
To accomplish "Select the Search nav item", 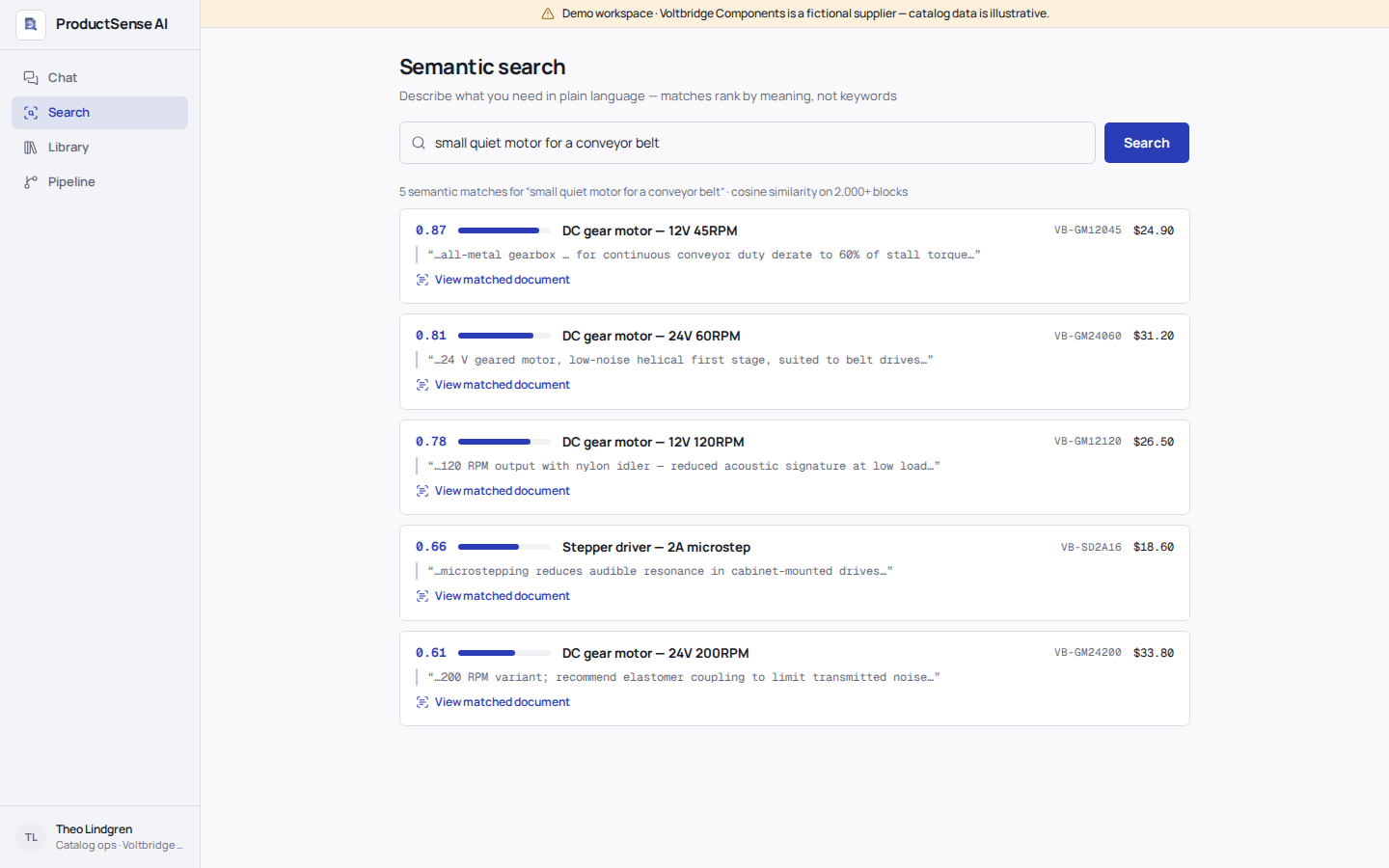I will (99, 113).
